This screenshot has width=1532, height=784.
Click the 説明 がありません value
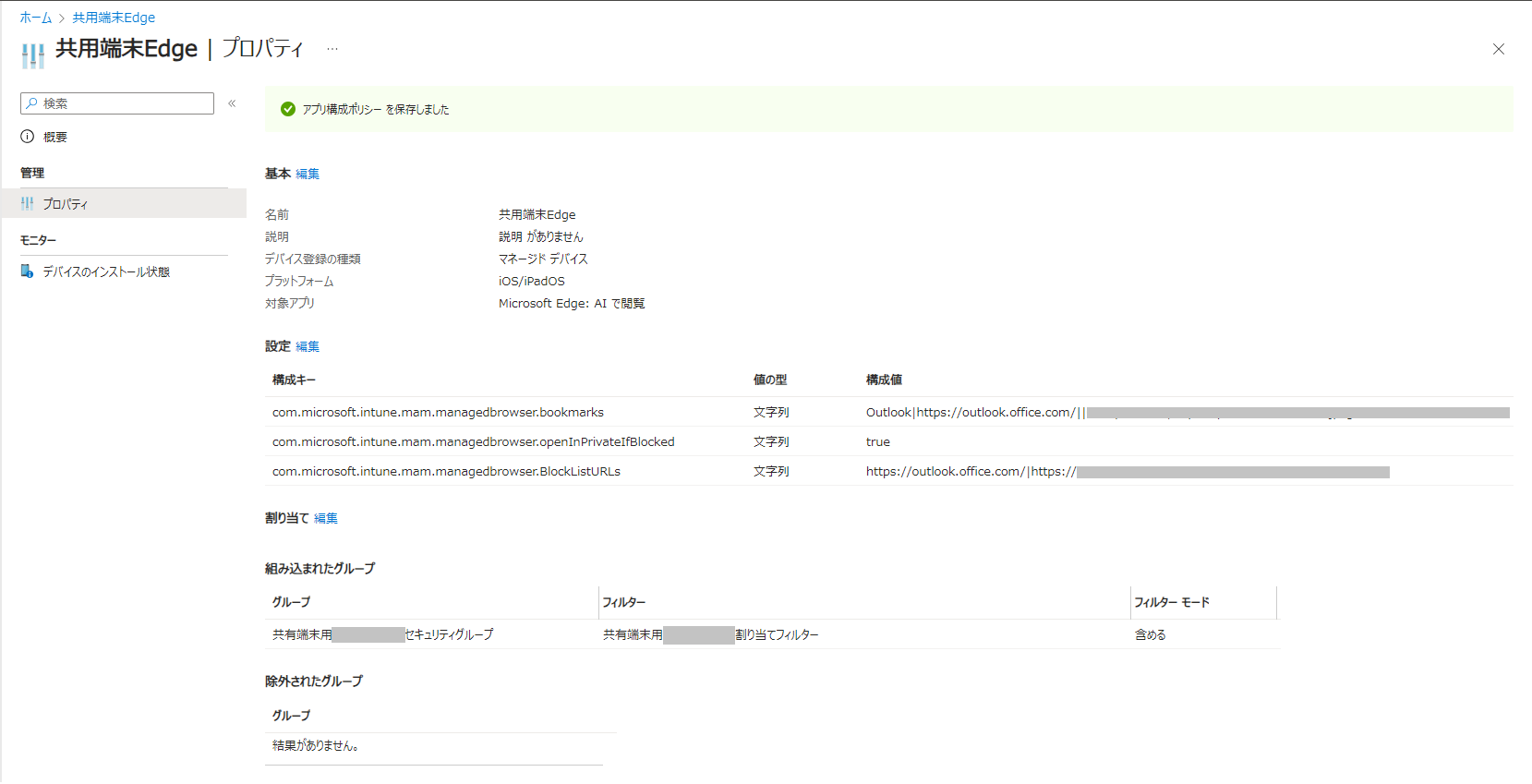541,236
